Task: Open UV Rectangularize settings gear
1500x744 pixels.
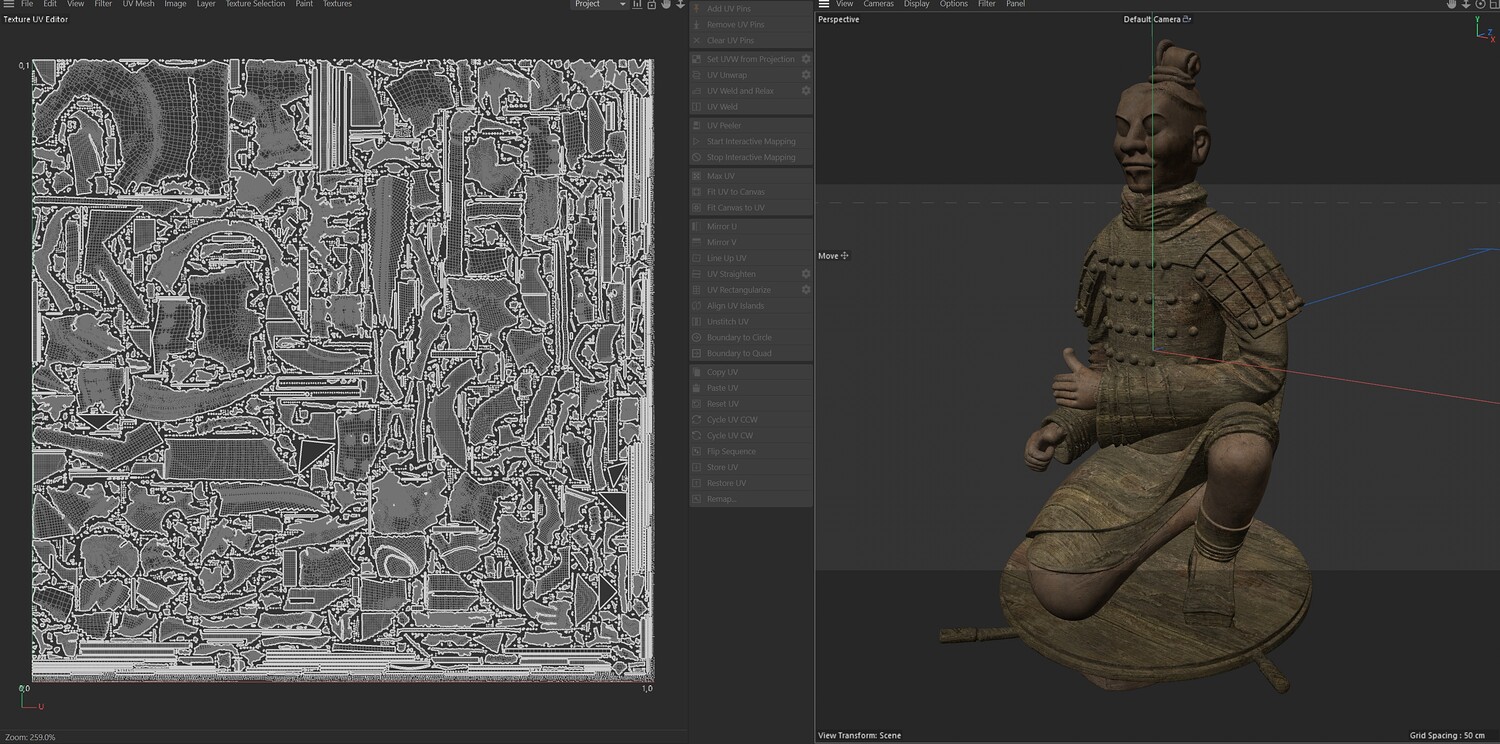Action: pos(806,290)
